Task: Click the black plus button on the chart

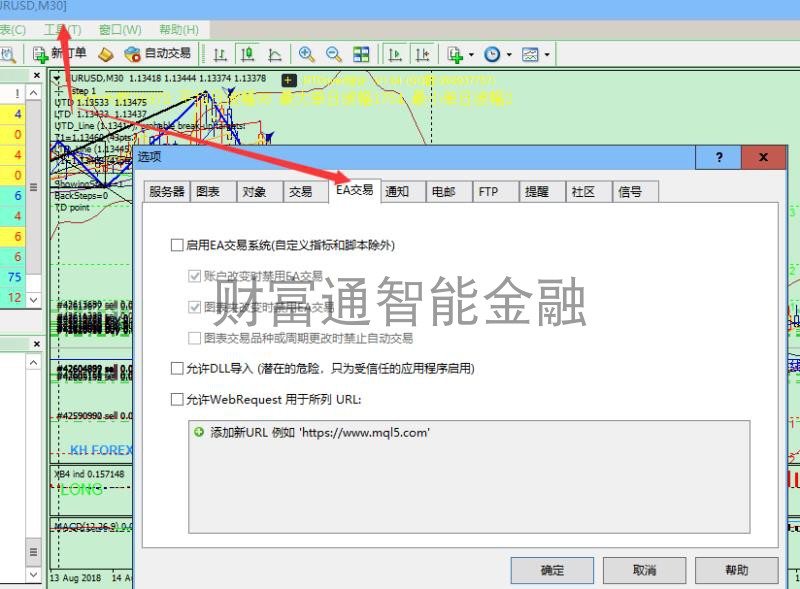Action: [x=288, y=80]
